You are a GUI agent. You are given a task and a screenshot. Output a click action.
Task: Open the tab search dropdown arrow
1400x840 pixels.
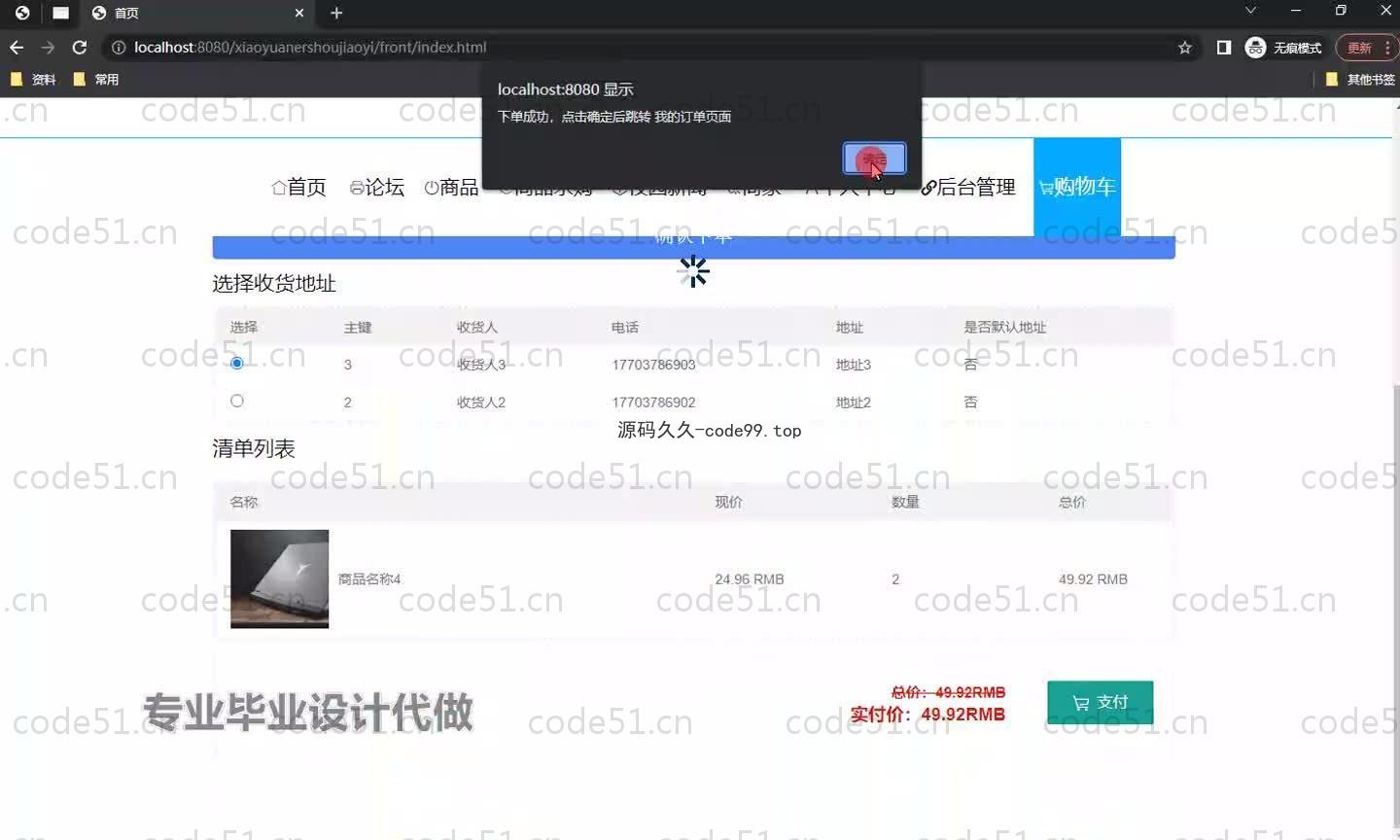coord(1250,11)
